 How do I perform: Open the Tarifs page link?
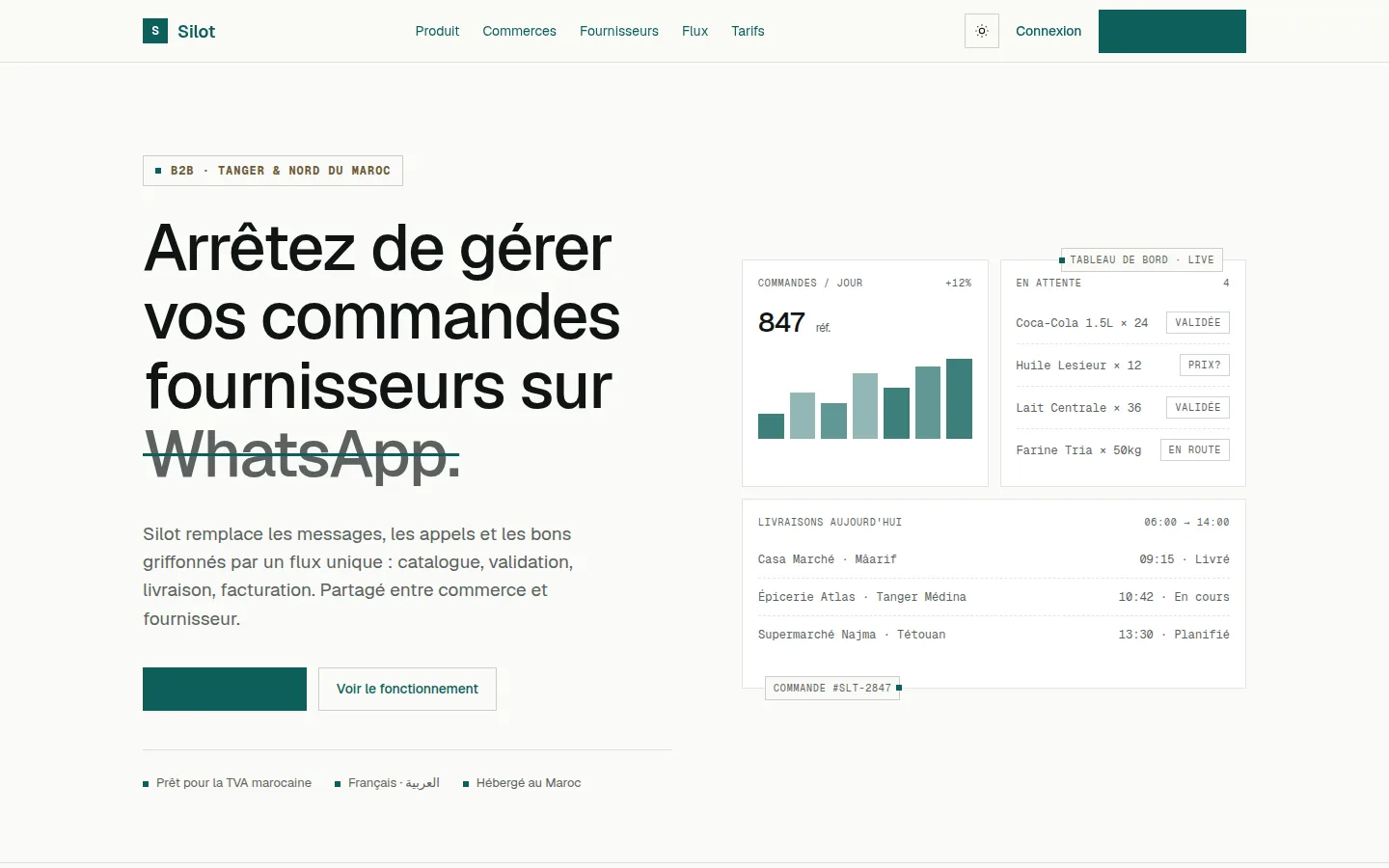point(748,31)
